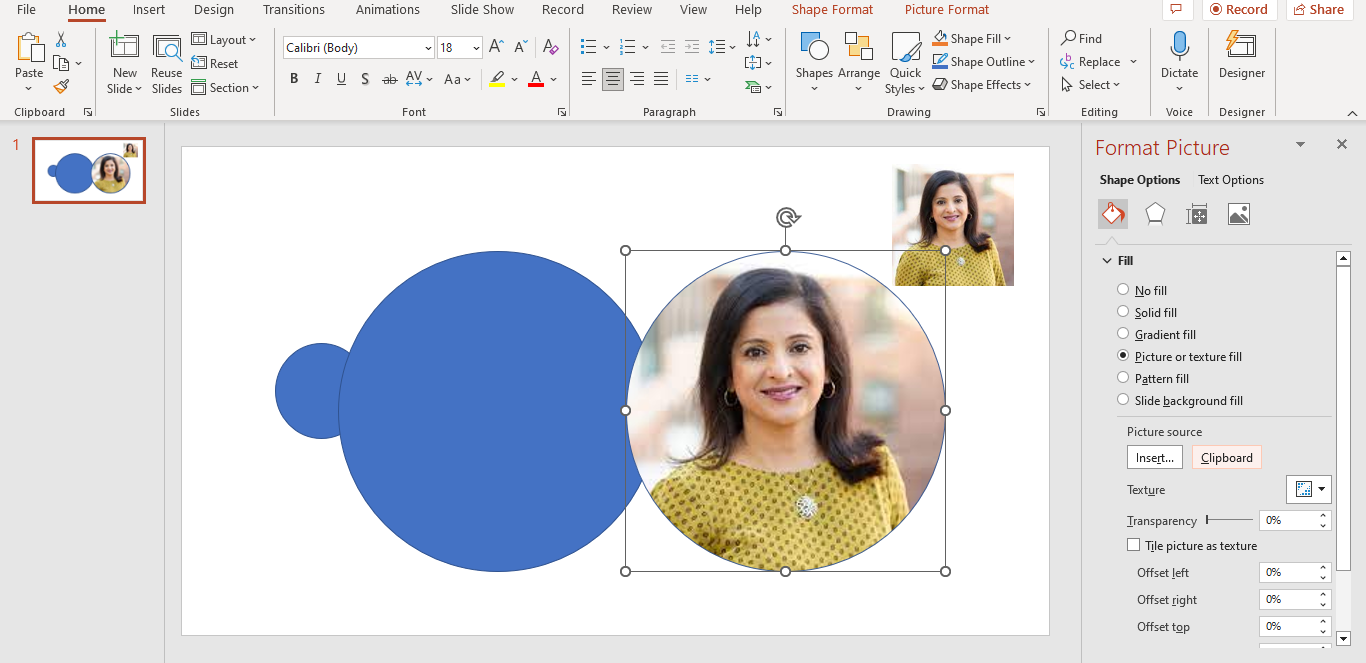The image size is (1366, 663).
Task: Select the Solid fill radio option
Action: 1123,312
